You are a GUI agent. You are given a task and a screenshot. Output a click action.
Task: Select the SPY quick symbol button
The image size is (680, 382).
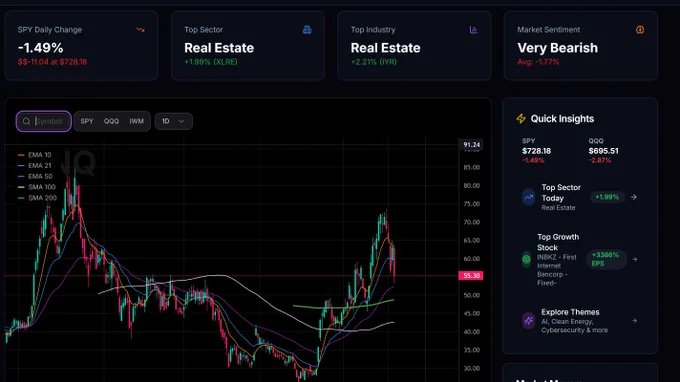(87, 121)
